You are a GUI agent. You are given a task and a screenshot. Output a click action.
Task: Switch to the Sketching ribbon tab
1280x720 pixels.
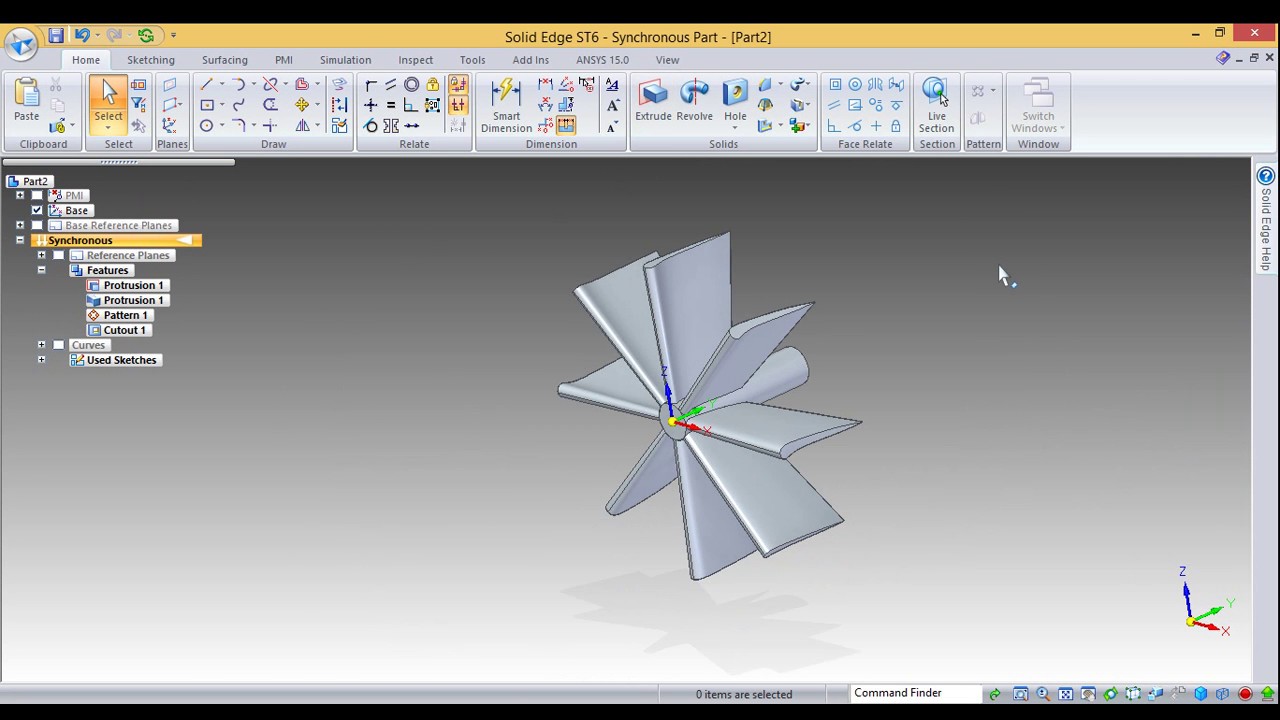(x=151, y=60)
